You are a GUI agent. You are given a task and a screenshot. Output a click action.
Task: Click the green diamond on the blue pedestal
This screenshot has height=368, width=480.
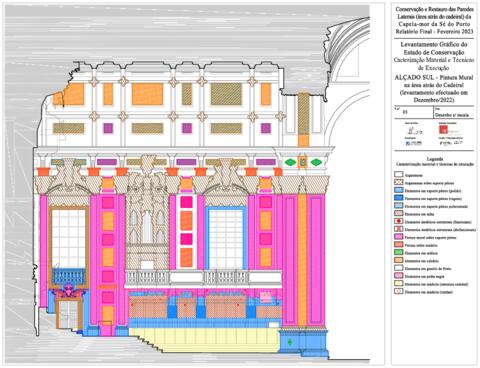(x=290, y=342)
